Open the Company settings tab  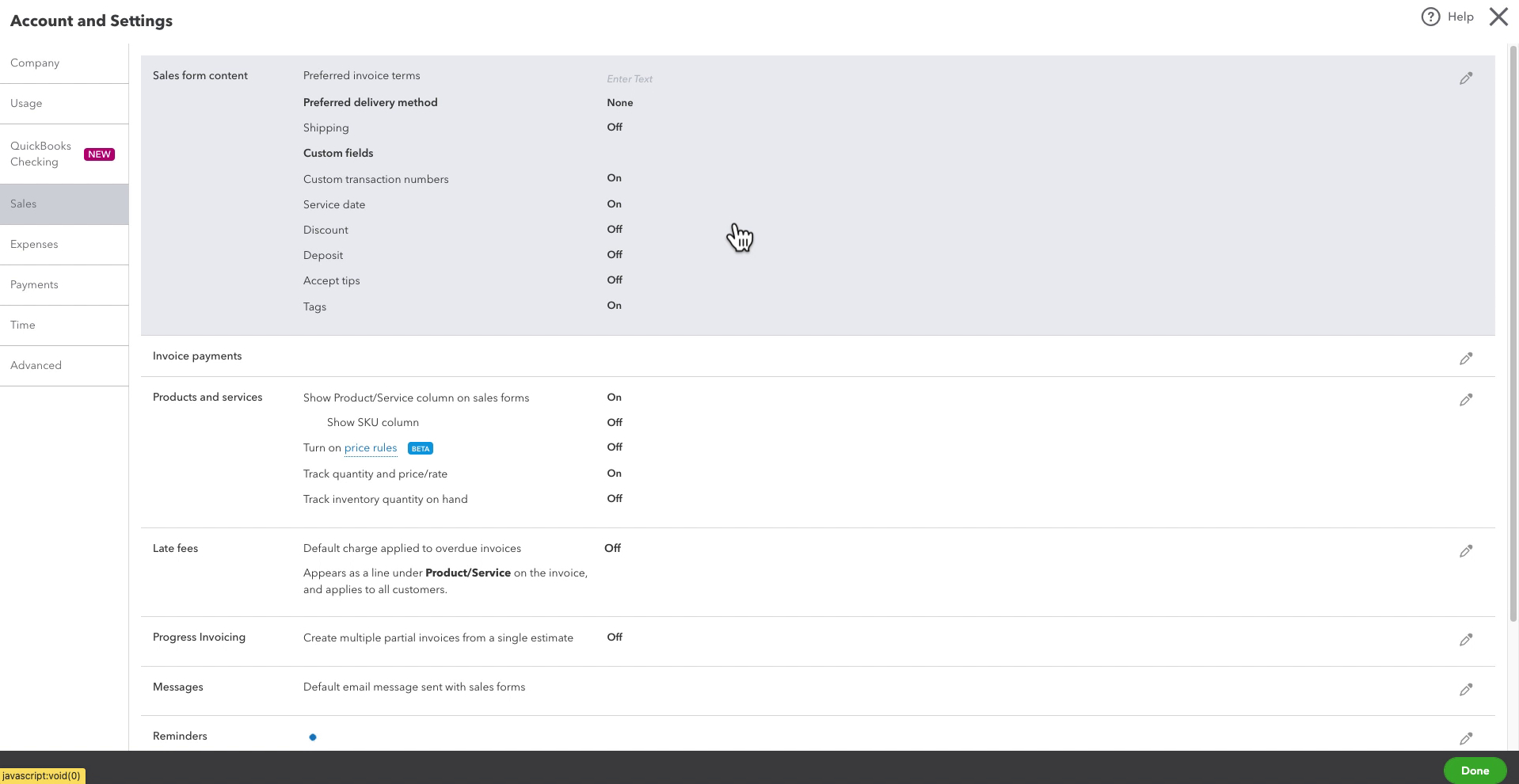[64, 63]
